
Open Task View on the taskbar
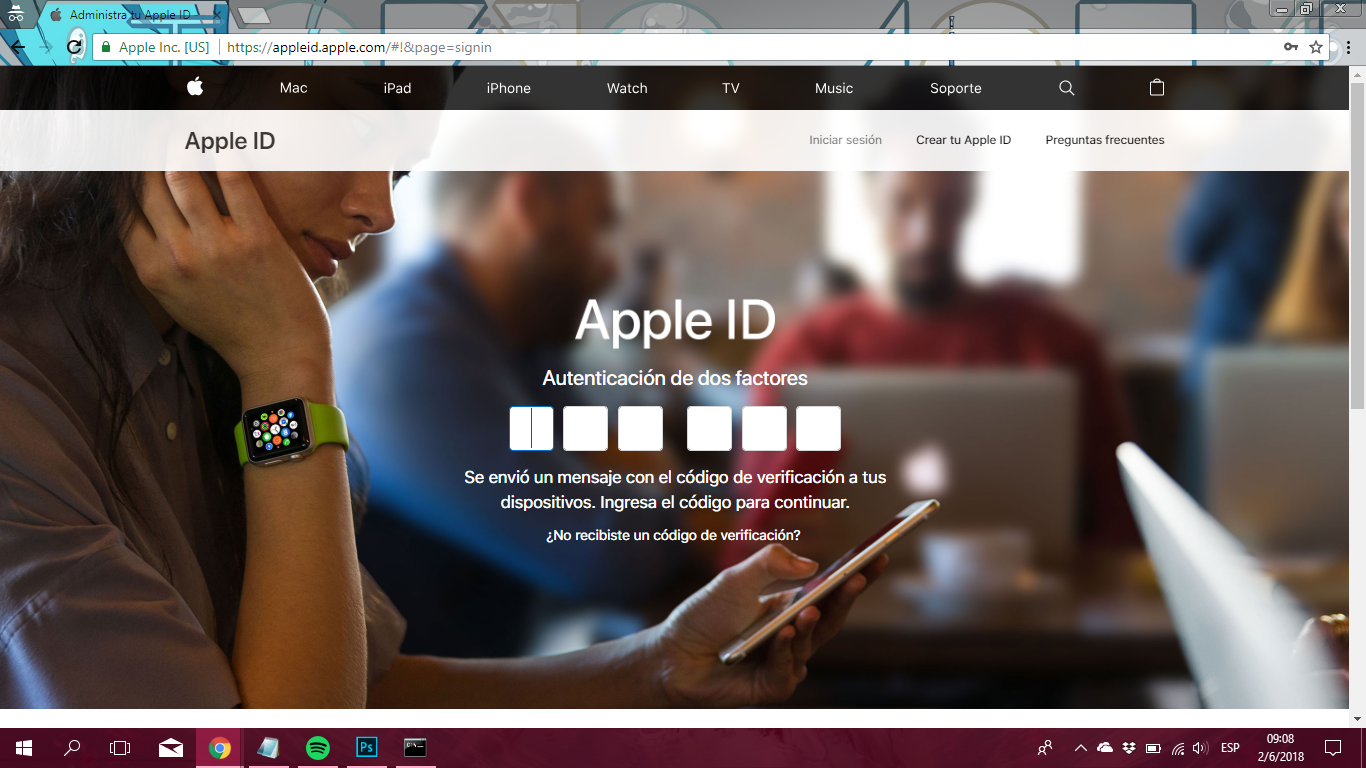pos(120,748)
